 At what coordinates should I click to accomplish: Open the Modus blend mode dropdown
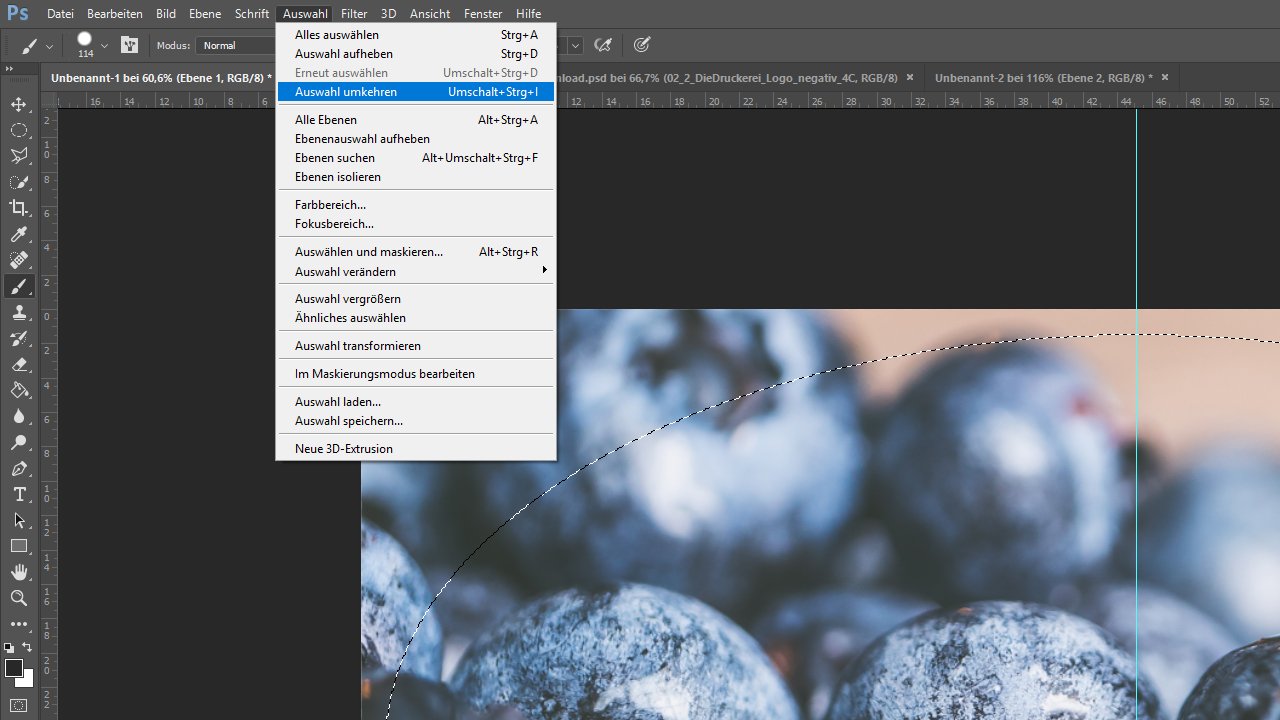coord(235,45)
